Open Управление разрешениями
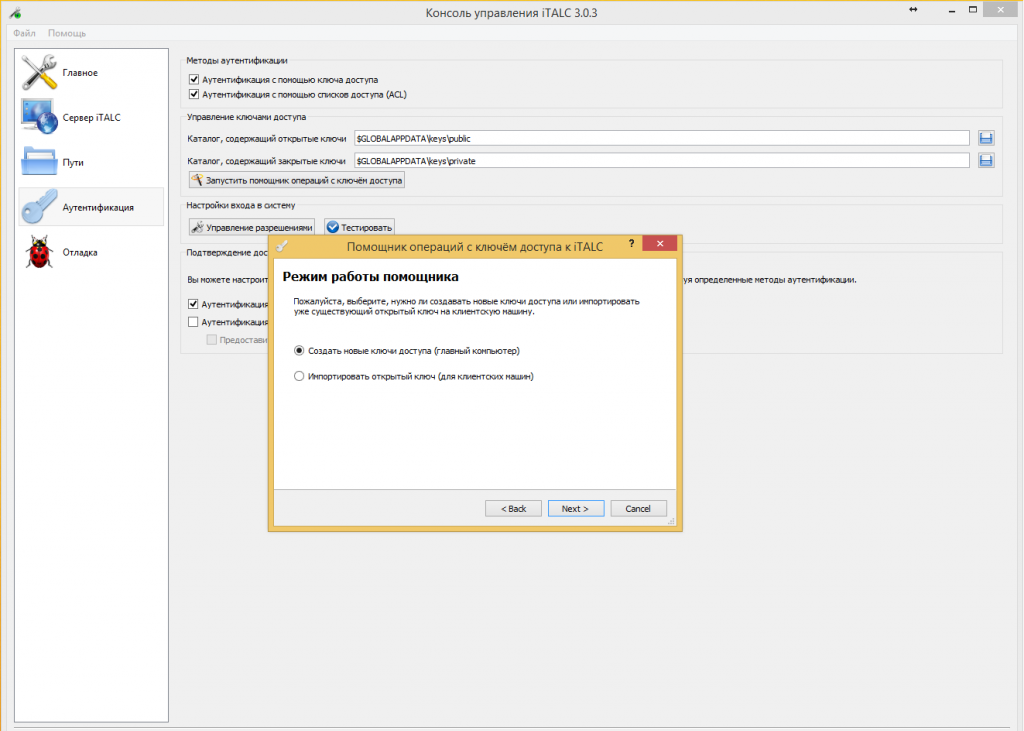The image size is (1024, 731). coord(251,227)
